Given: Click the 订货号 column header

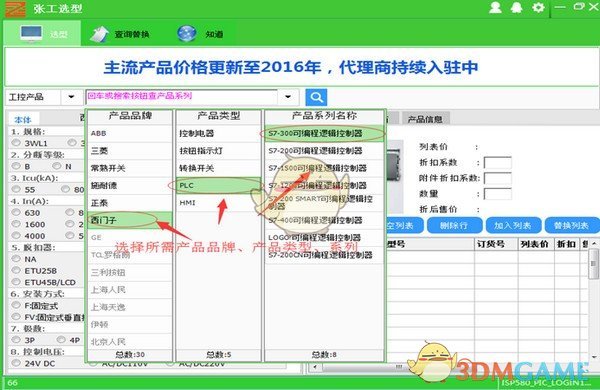Looking at the screenshot, I should tap(496, 244).
